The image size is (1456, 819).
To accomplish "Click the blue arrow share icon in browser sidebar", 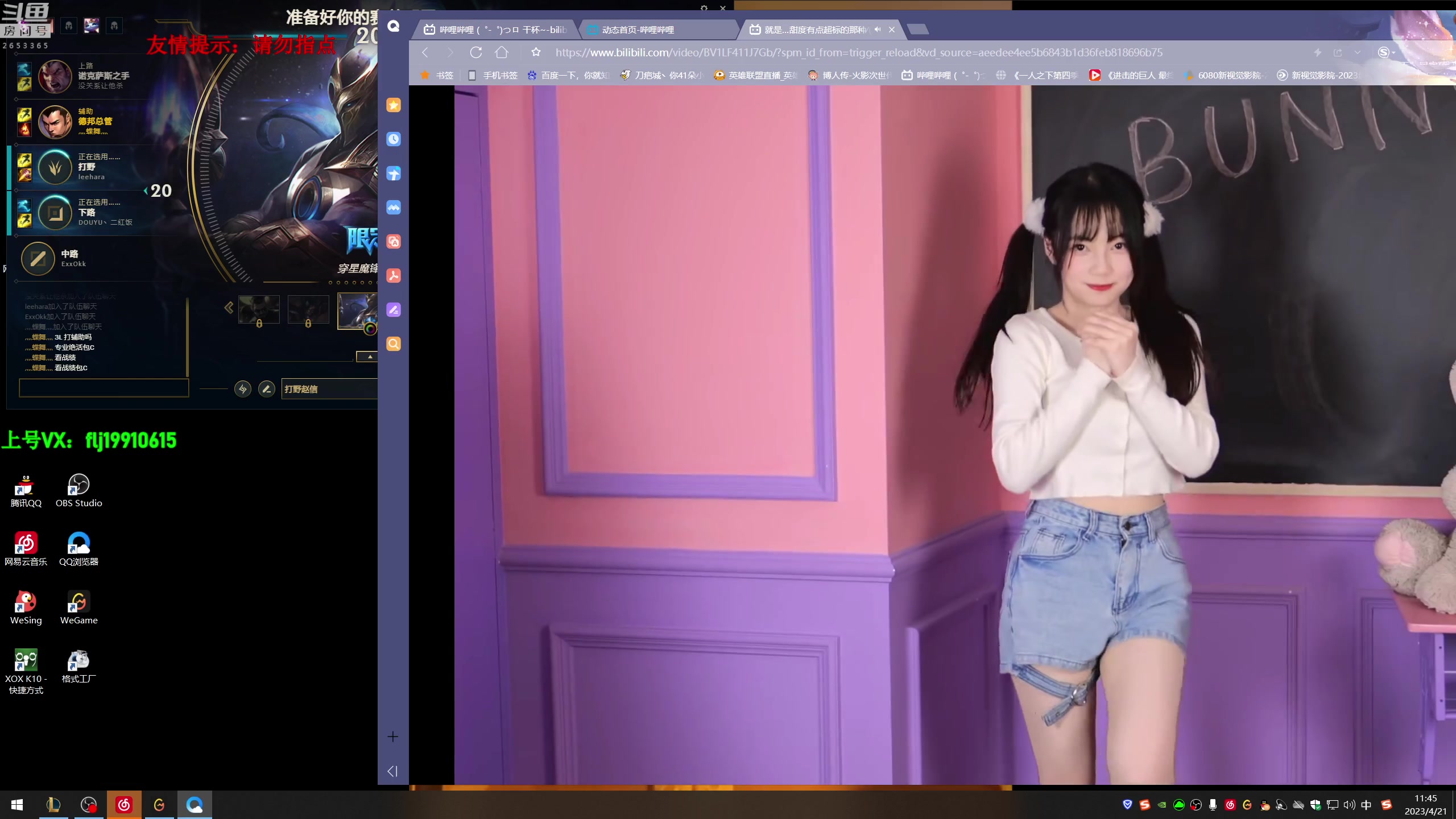I will coord(393,173).
